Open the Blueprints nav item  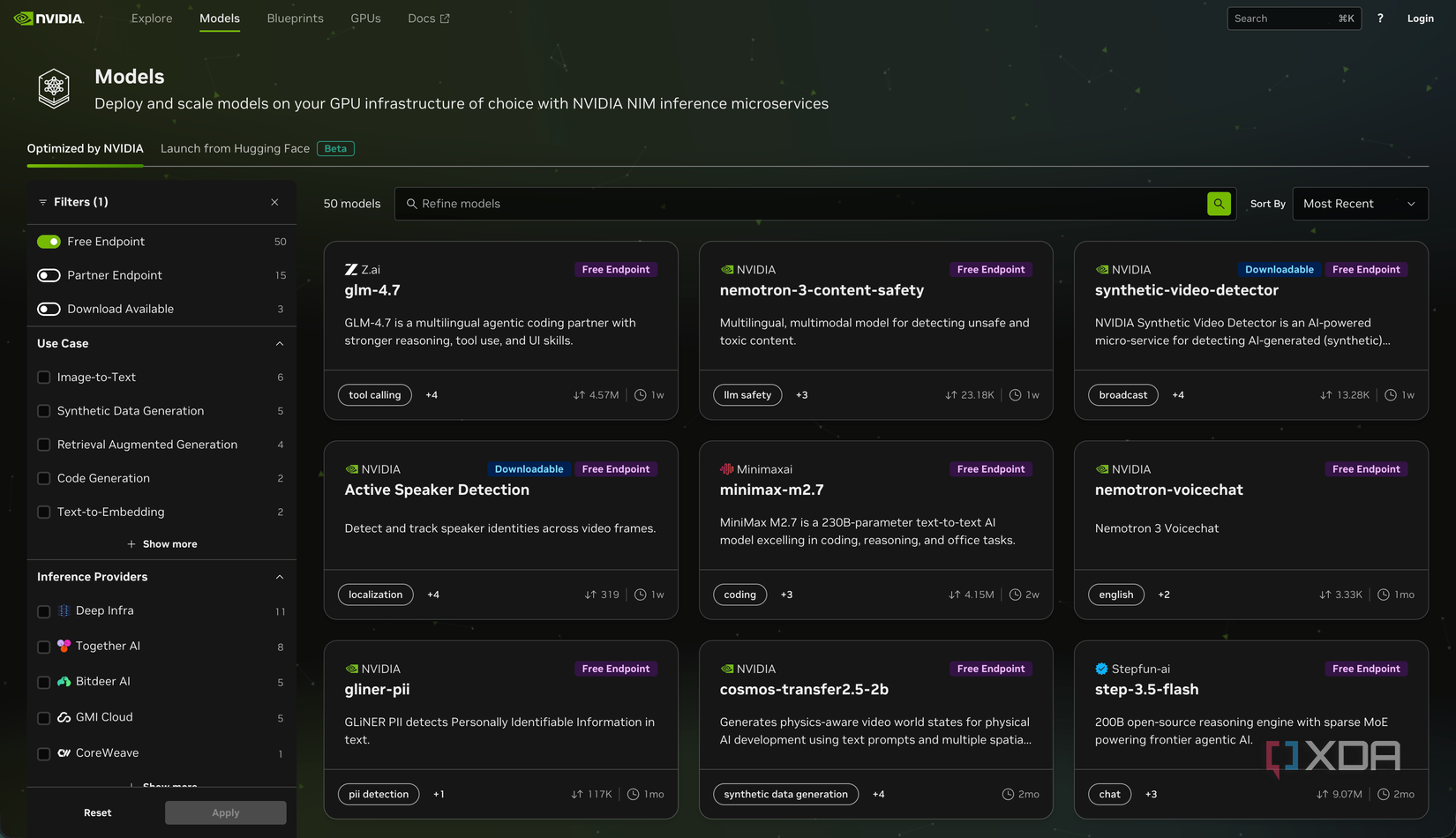295,19
